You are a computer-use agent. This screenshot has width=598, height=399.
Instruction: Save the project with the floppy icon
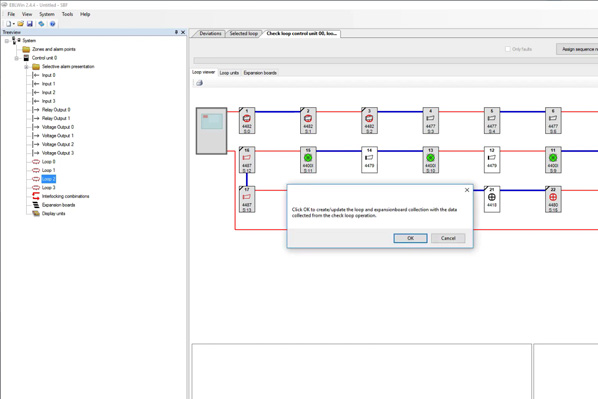(30, 24)
